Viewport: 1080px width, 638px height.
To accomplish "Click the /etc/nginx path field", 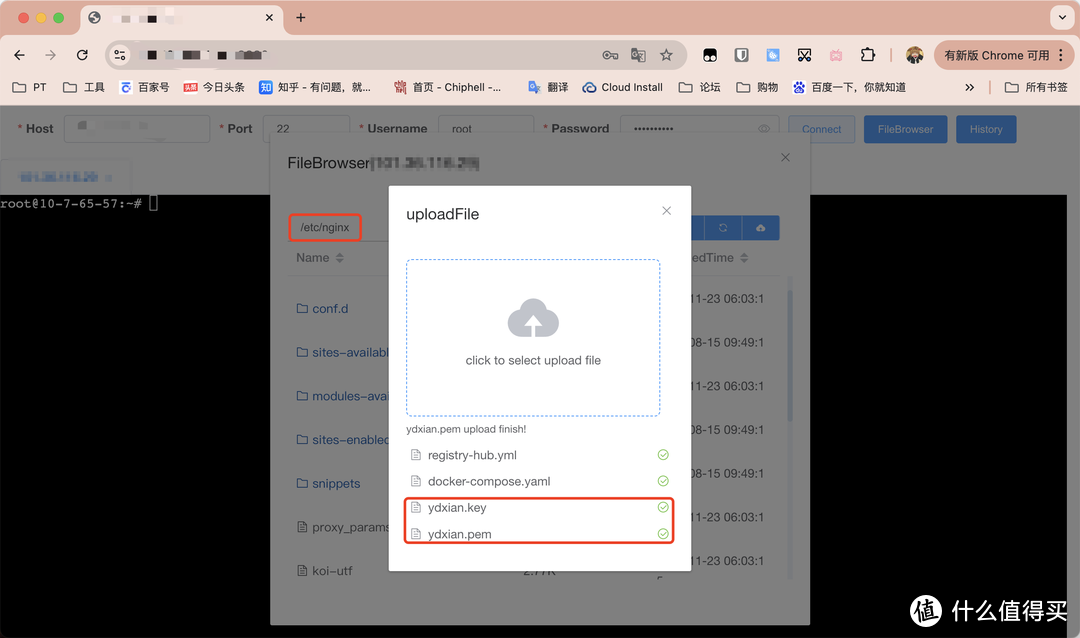I will (324, 227).
